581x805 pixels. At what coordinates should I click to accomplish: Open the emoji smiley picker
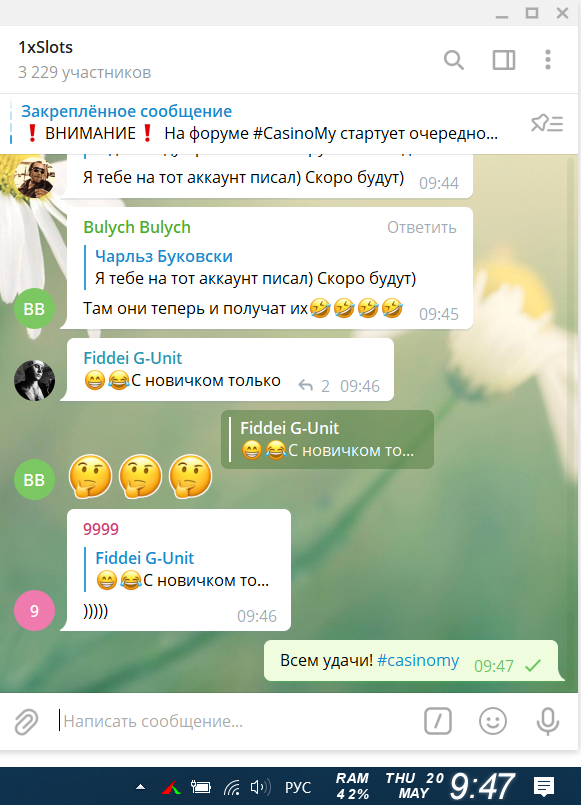pyautogui.click(x=493, y=721)
